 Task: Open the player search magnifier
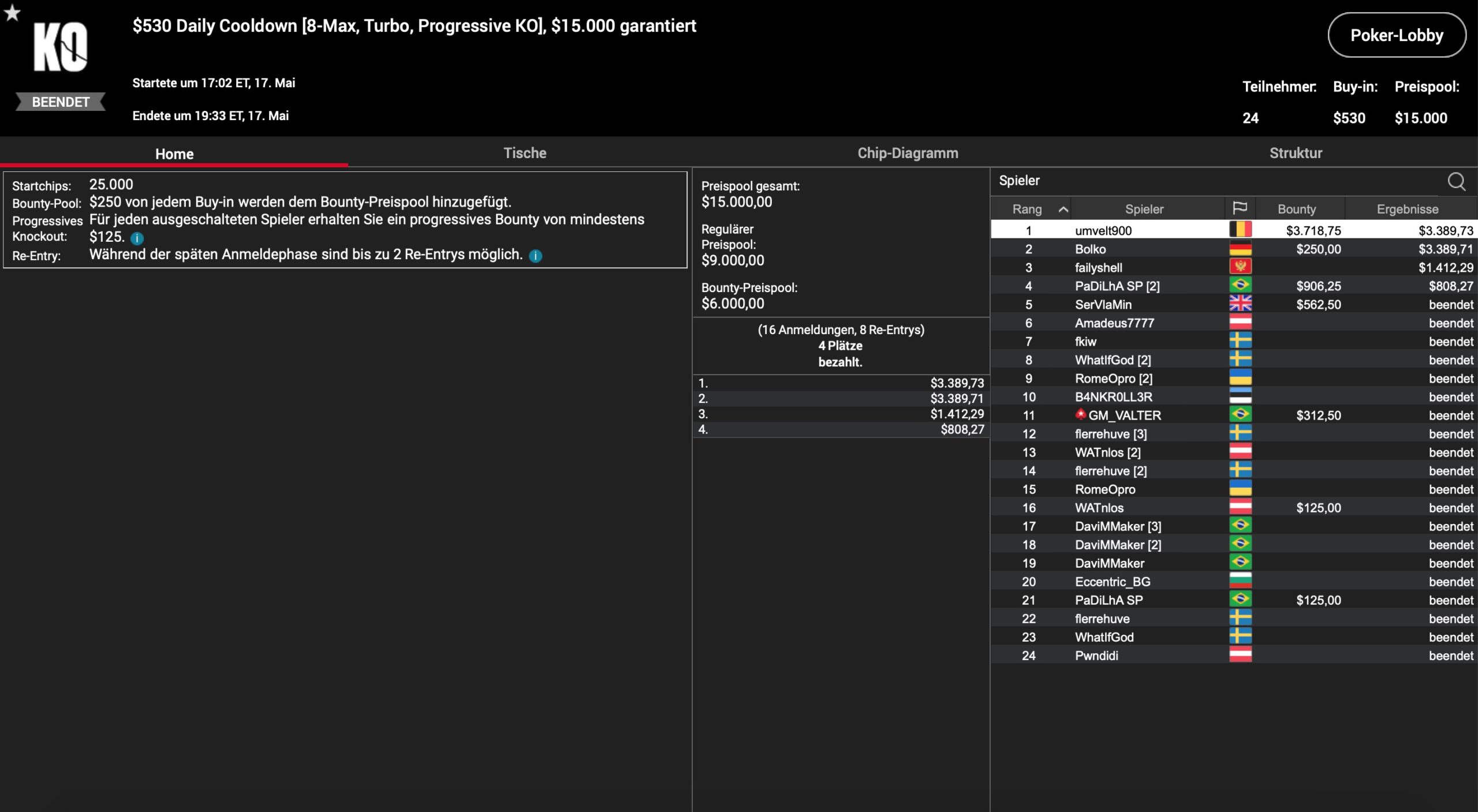pos(1456,182)
